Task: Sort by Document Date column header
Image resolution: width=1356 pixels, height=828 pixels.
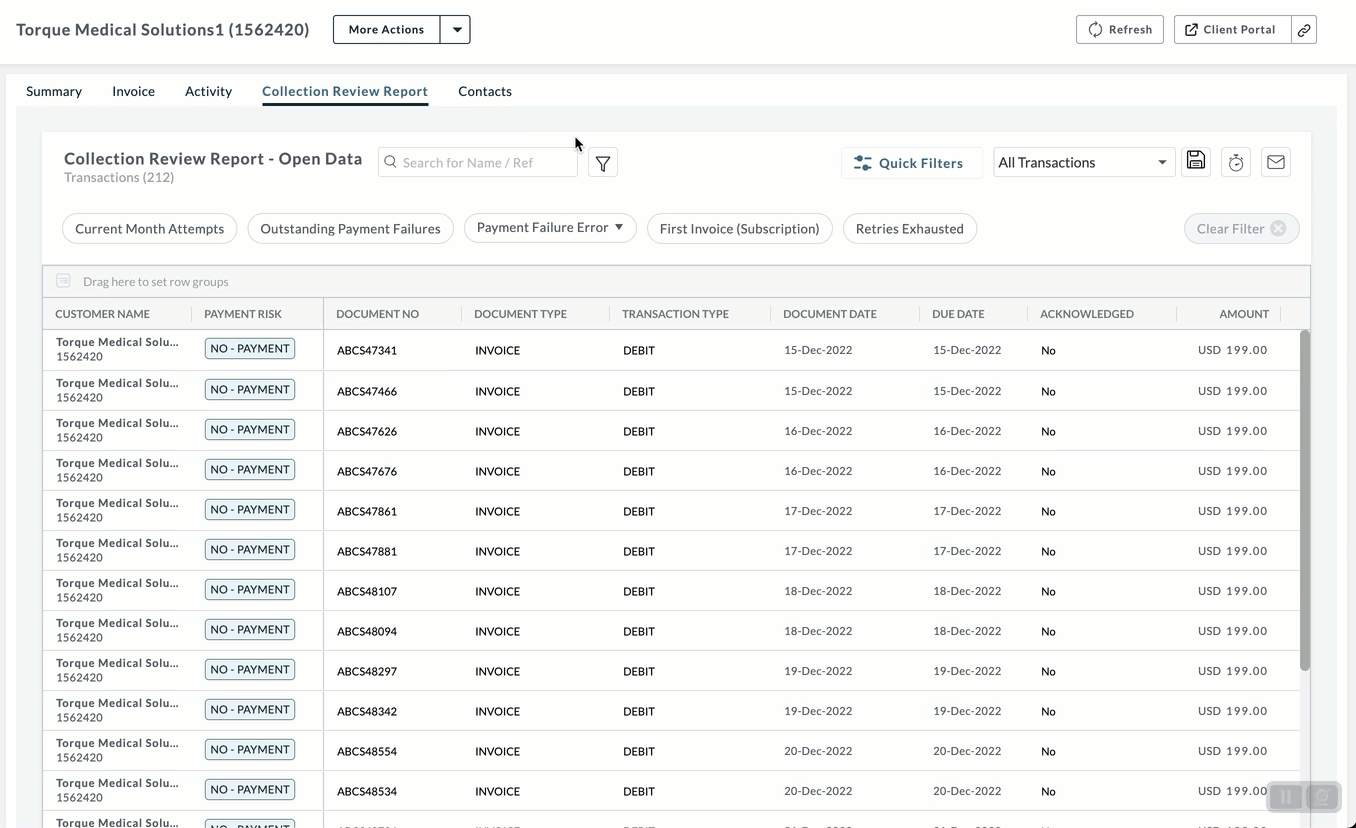Action: click(x=830, y=314)
